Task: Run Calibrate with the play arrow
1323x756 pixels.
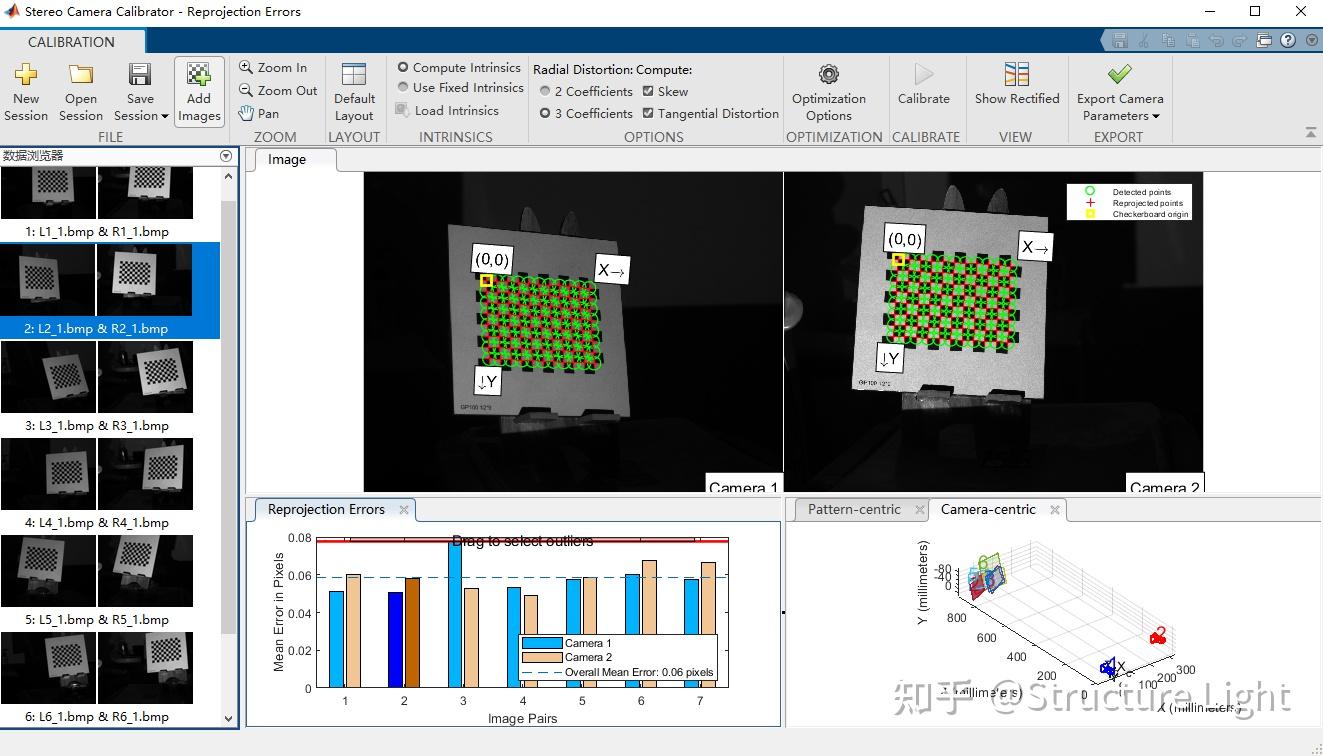Action: coord(924,74)
